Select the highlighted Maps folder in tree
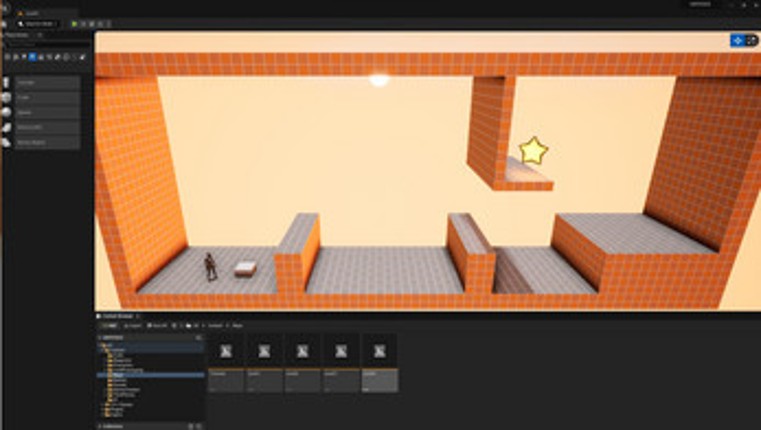 tap(150, 375)
